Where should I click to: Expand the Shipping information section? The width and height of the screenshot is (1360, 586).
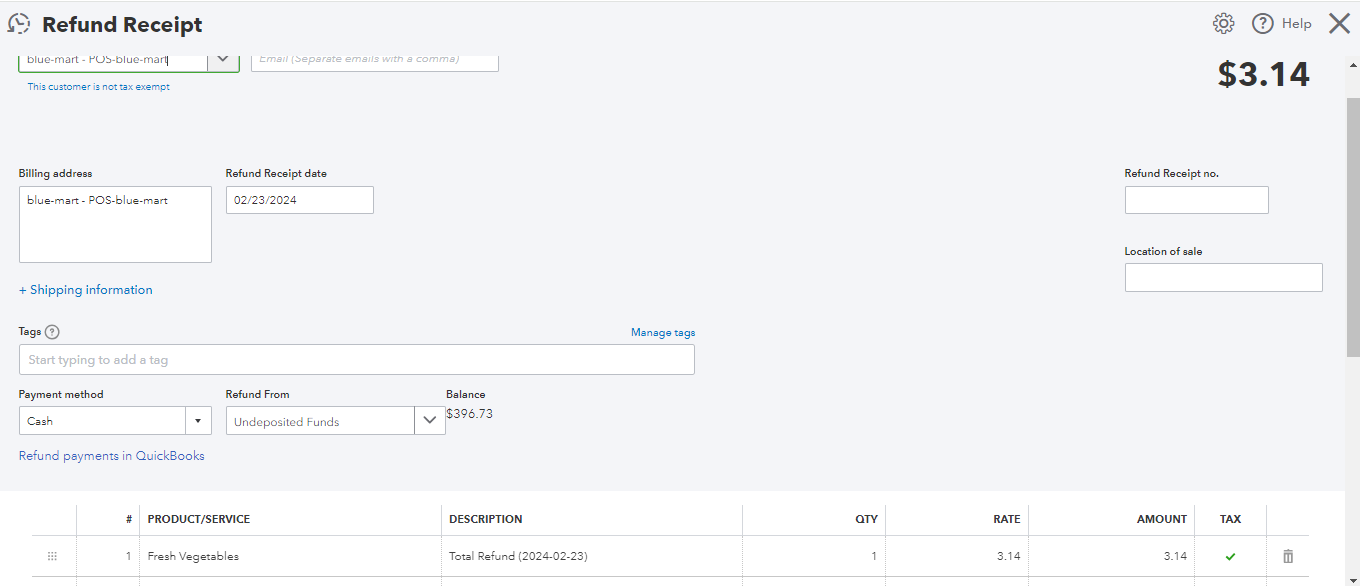pyautogui.click(x=86, y=290)
